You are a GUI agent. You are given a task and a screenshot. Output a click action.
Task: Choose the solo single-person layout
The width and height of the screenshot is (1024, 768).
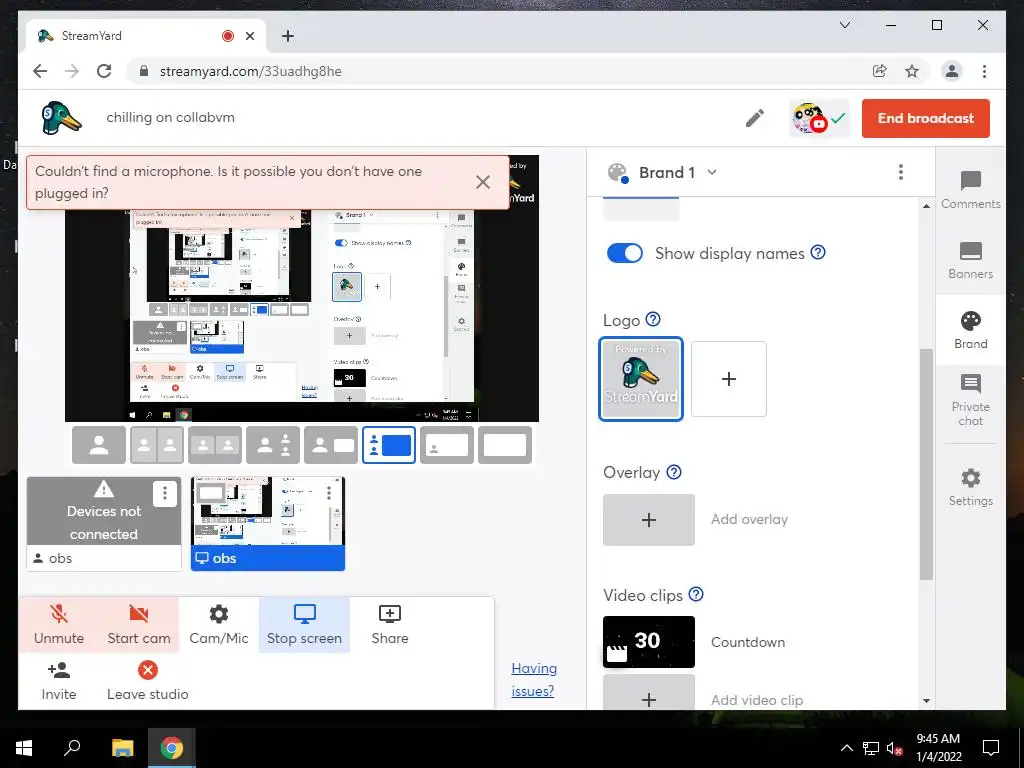coord(99,445)
